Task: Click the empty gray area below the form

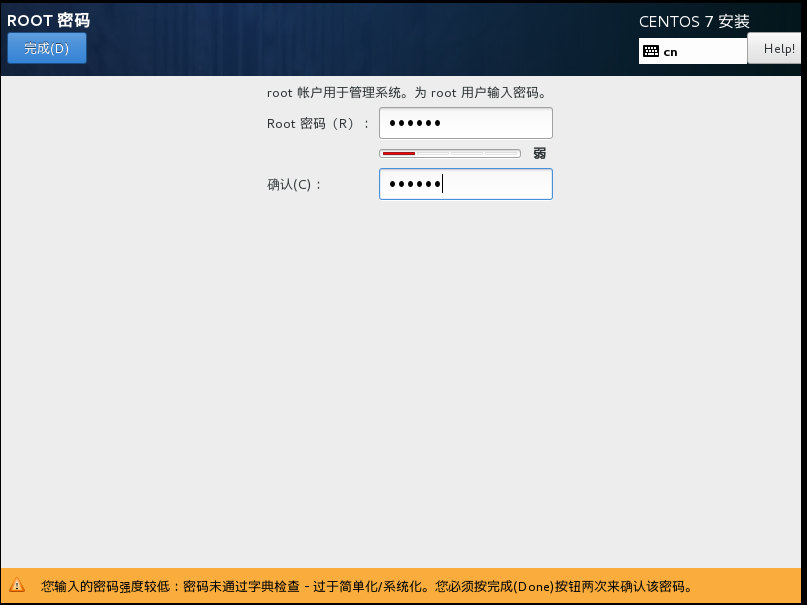Action: (400, 380)
